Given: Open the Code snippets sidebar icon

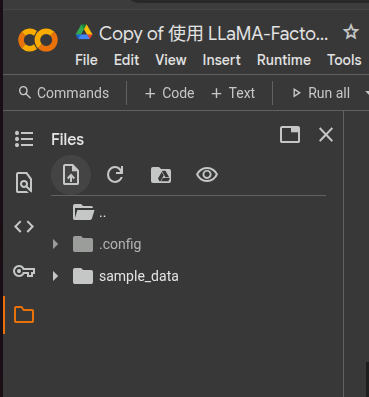Looking at the screenshot, I should [24, 227].
